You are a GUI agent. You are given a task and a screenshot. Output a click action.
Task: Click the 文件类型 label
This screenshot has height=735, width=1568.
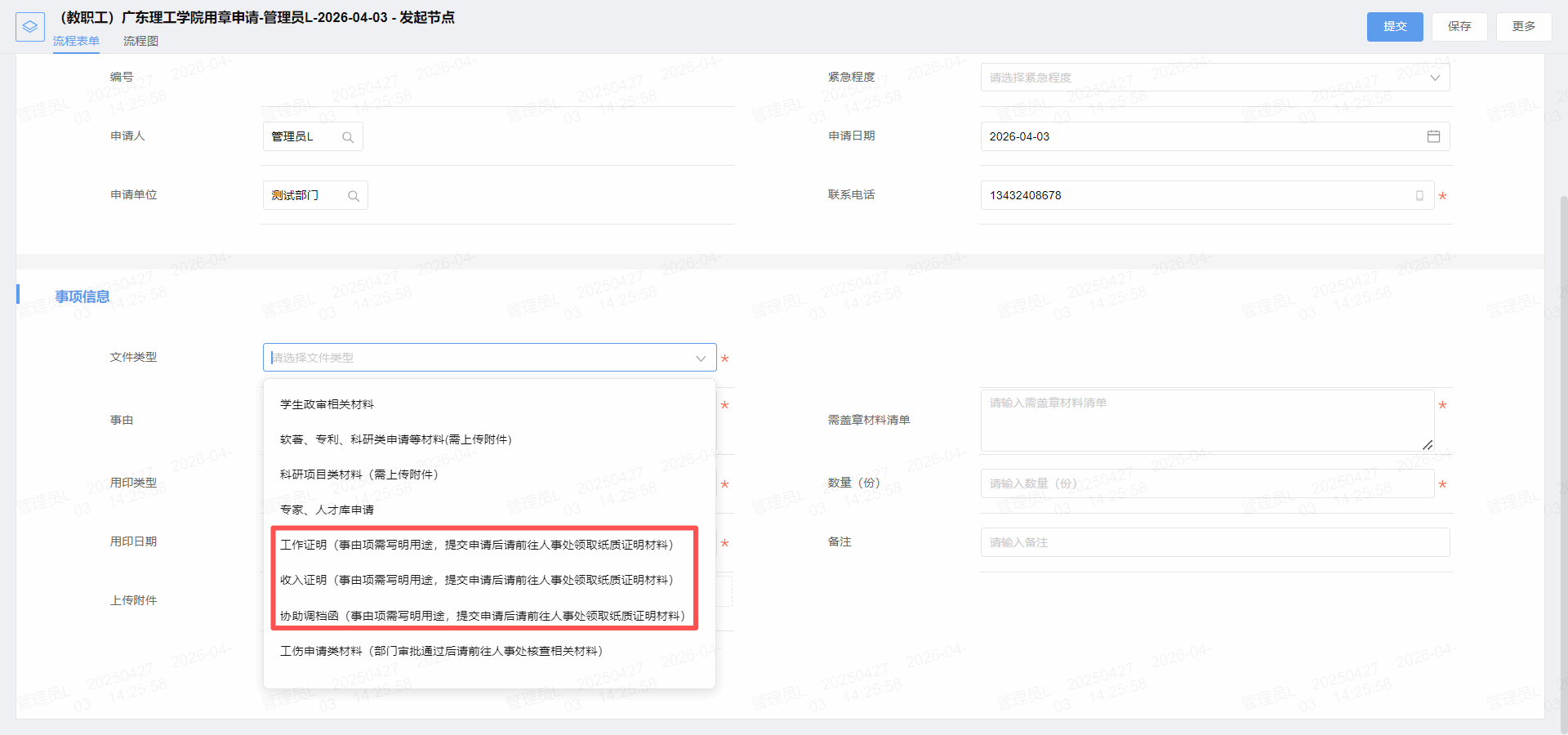click(x=133, y=357)
